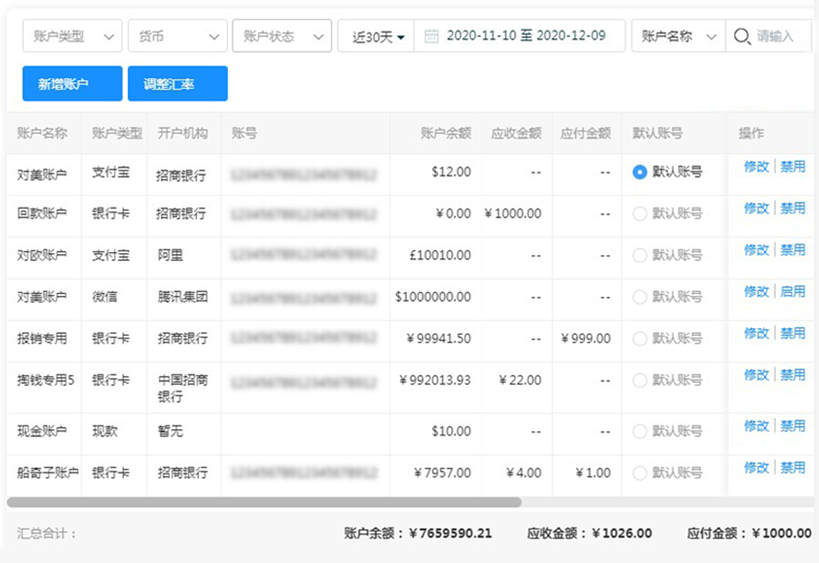Focus the 请输入 search input

775,36
